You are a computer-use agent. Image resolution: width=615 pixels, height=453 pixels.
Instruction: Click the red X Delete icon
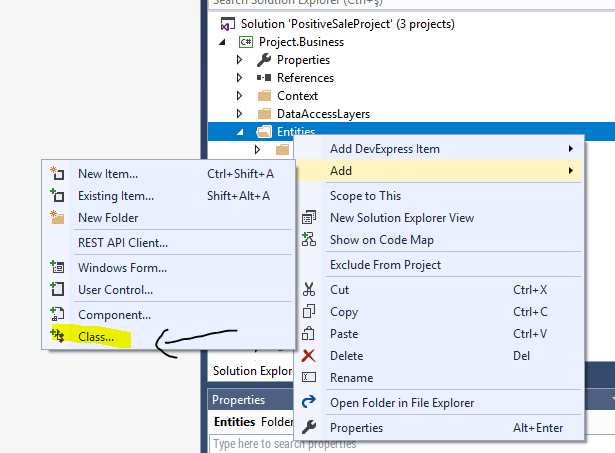[x=309, y=355]
